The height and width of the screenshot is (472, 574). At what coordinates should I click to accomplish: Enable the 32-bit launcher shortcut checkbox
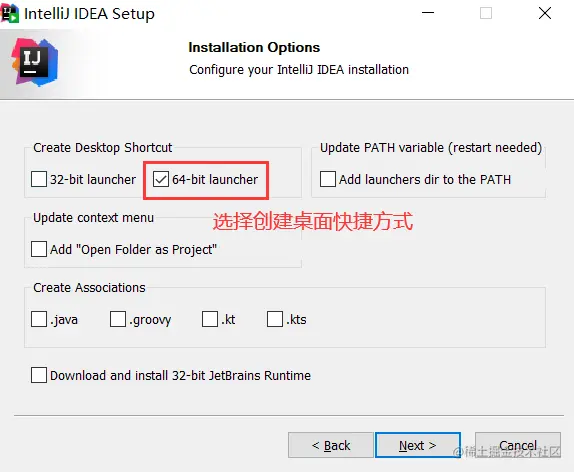[x=39, y=179]
